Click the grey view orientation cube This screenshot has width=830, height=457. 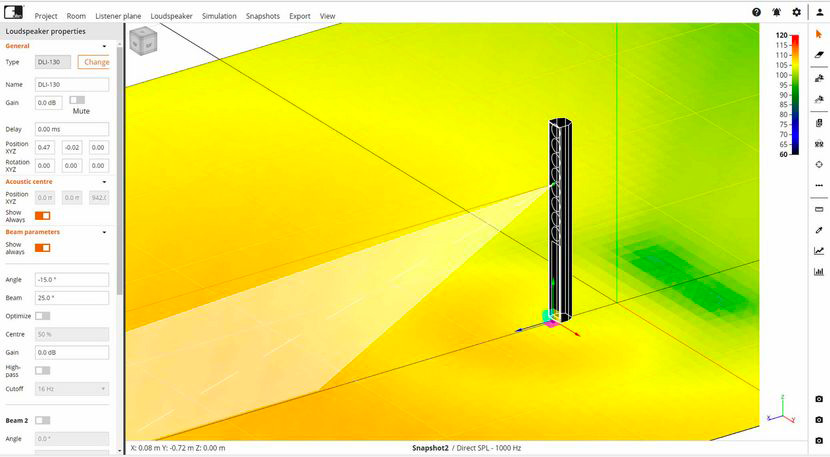(x=143, y=41)
